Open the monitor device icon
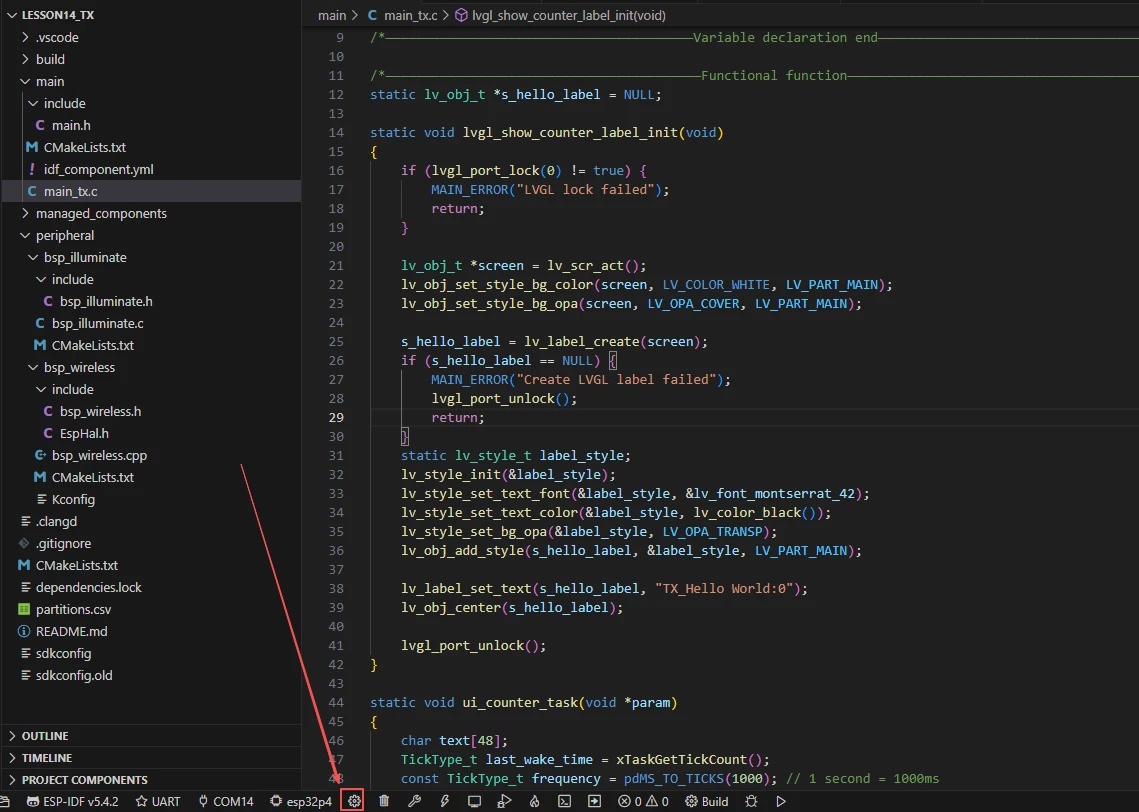This screenshot has width=1139, height=812. [474, 801]
